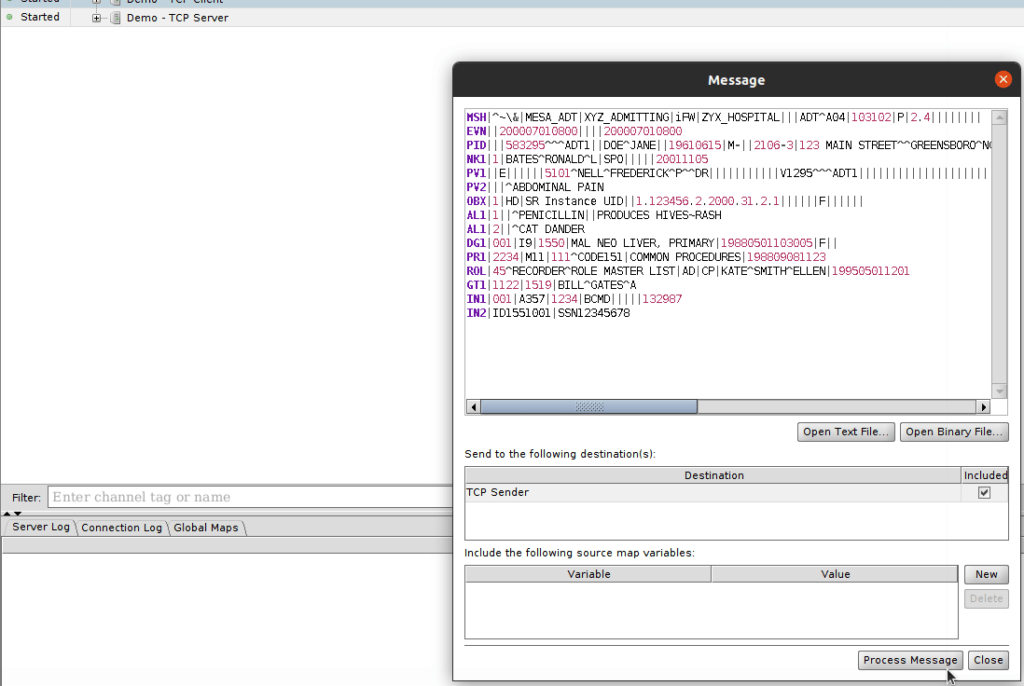Expand the Demo - TCP Client tree node
This screenshot has width=1024, height=686.
(95, 2)
